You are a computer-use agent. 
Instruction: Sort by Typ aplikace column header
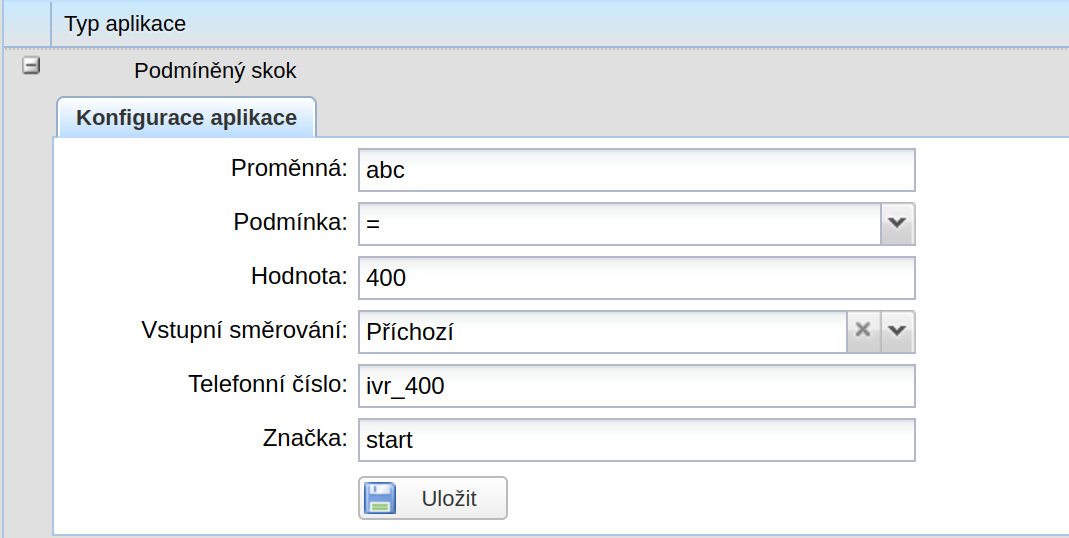pos(125,24)
